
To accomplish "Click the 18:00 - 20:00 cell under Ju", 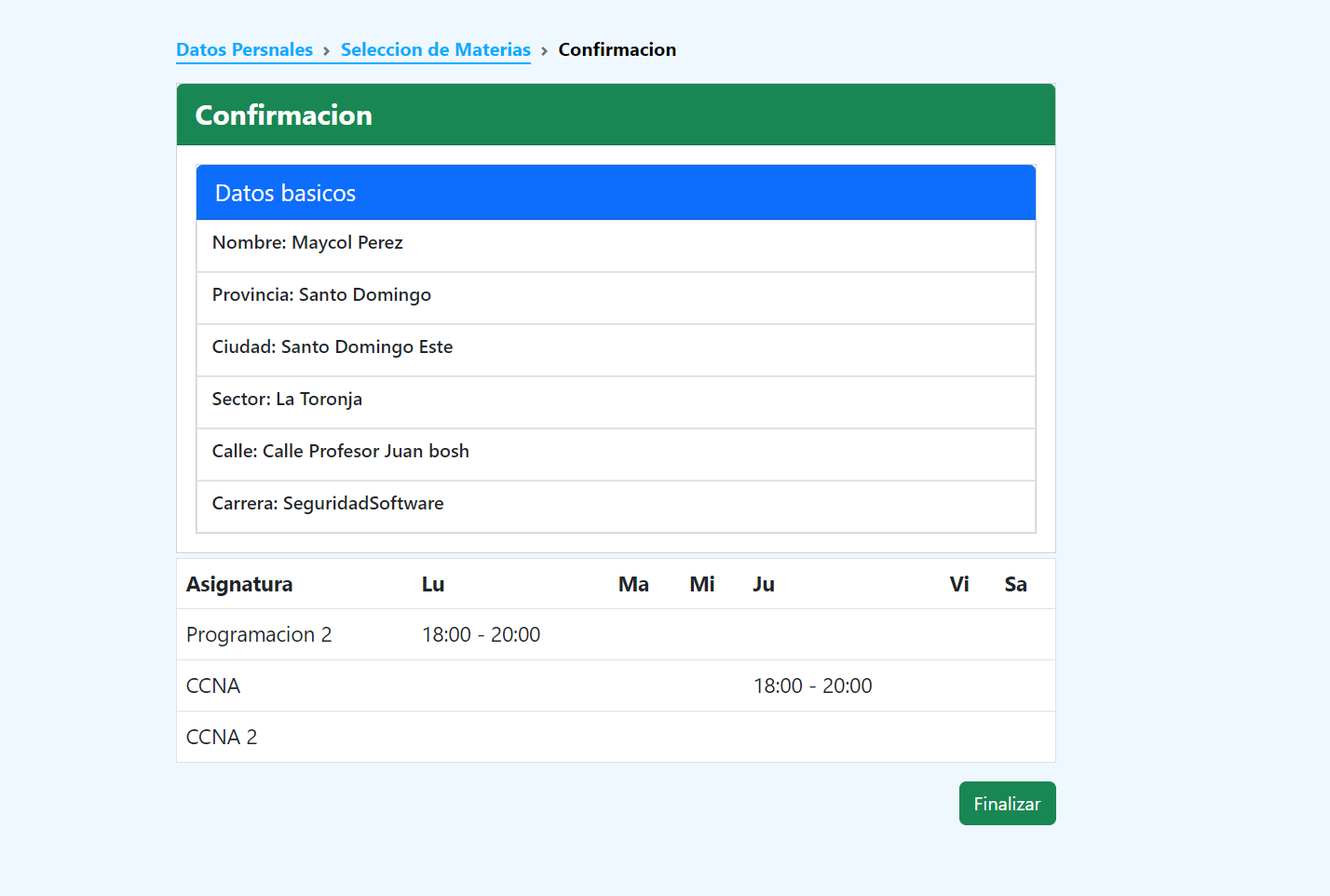I will point(813,685).
